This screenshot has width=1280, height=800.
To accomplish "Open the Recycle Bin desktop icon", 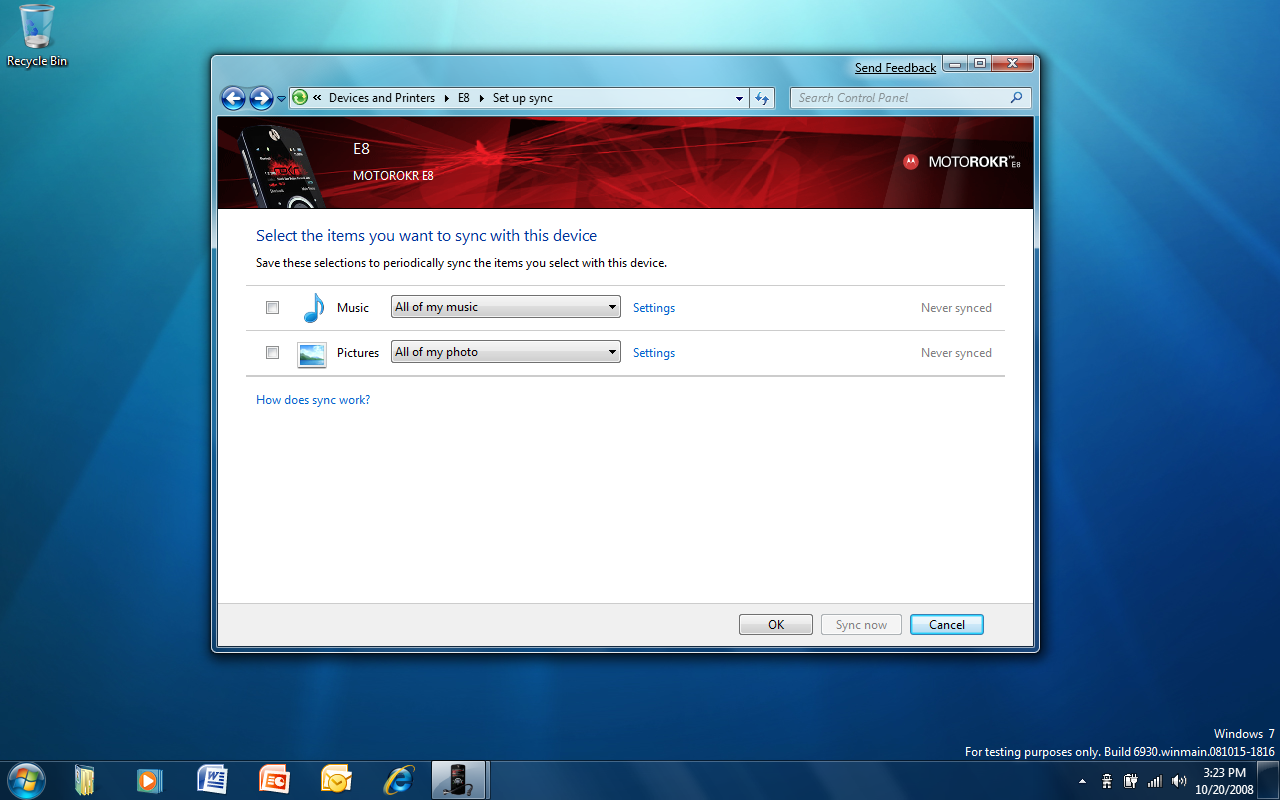I will click(37, 36).
